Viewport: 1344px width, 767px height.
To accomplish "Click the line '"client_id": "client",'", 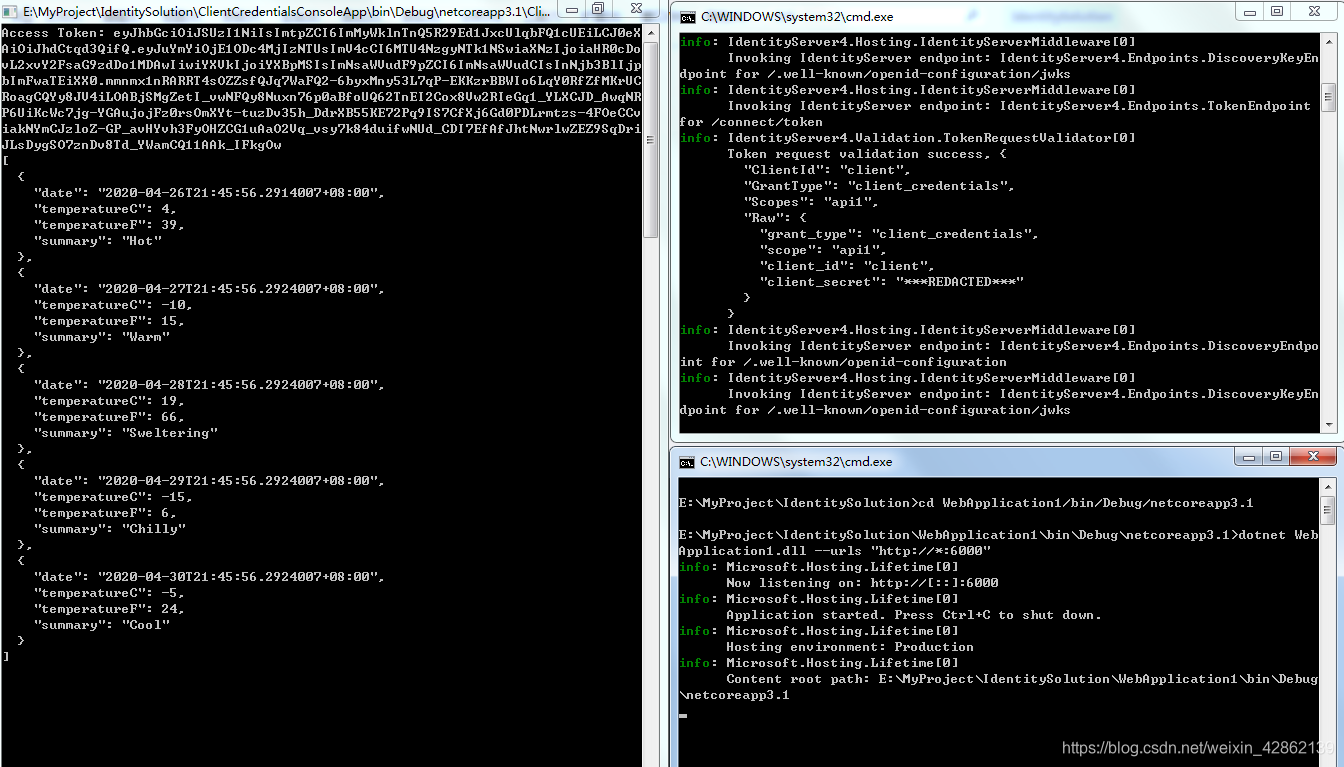I will 847,266.
